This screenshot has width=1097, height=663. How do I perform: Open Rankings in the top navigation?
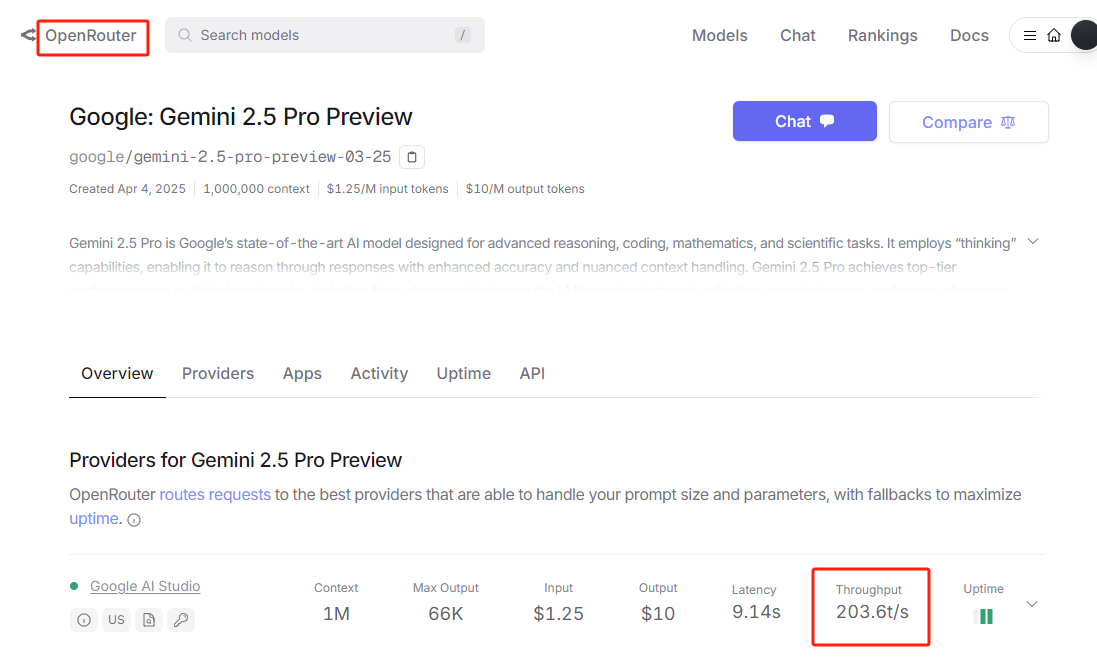[882, 36]
